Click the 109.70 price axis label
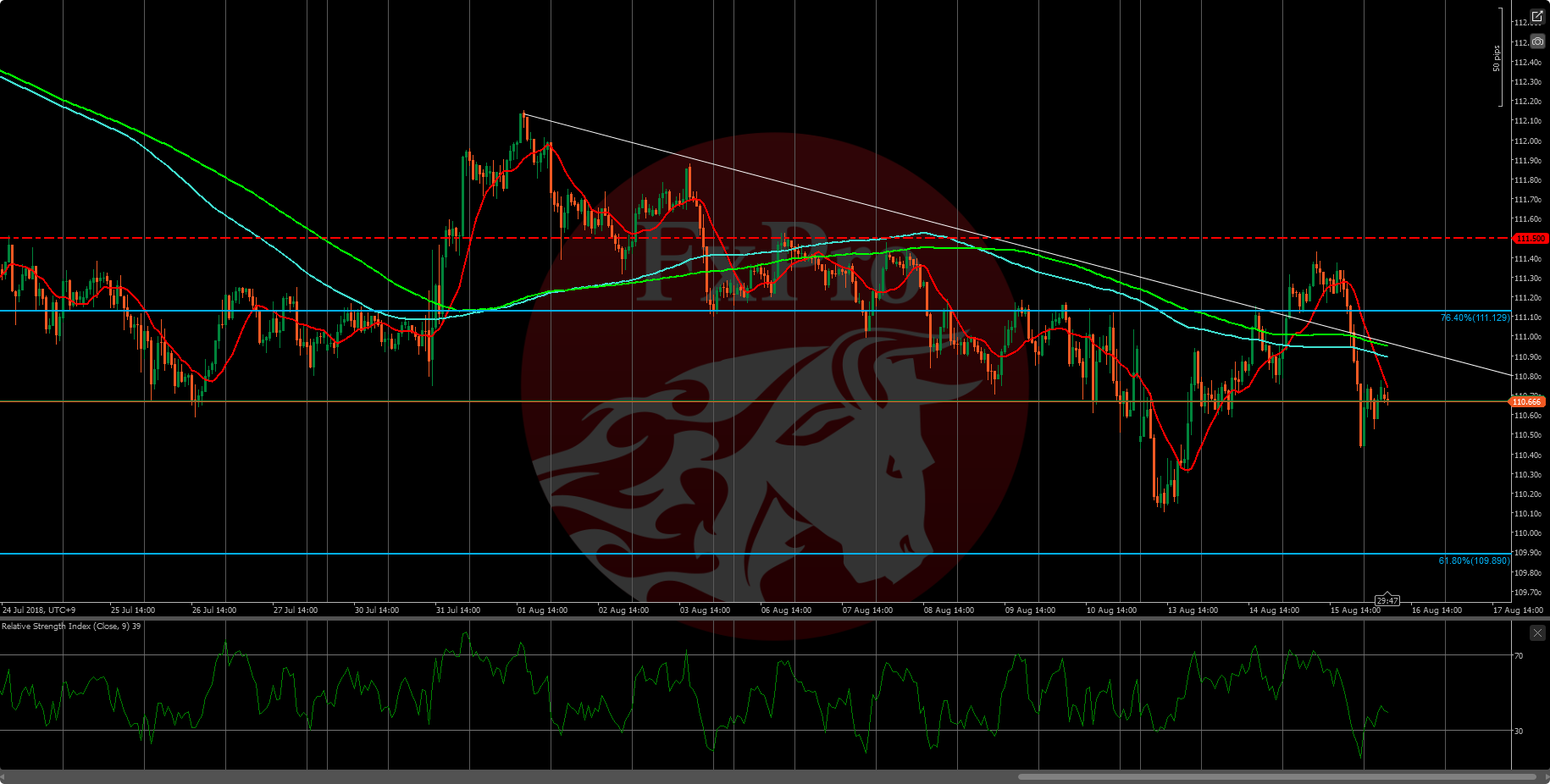Screen dimensions: 1550x784 [1528, 593]
